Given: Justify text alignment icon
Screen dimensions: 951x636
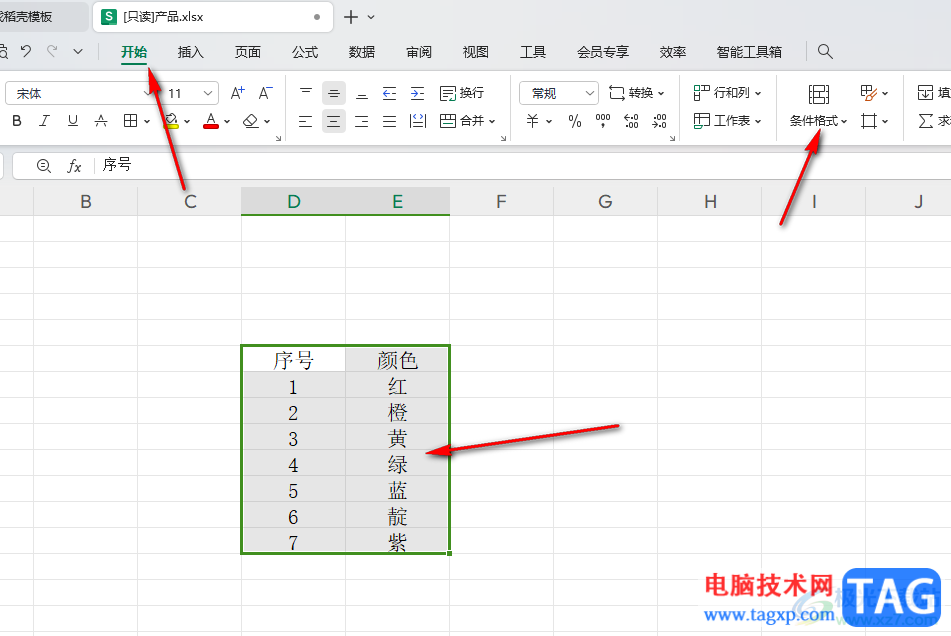Looking at the screenshot, I should (389, 121).
